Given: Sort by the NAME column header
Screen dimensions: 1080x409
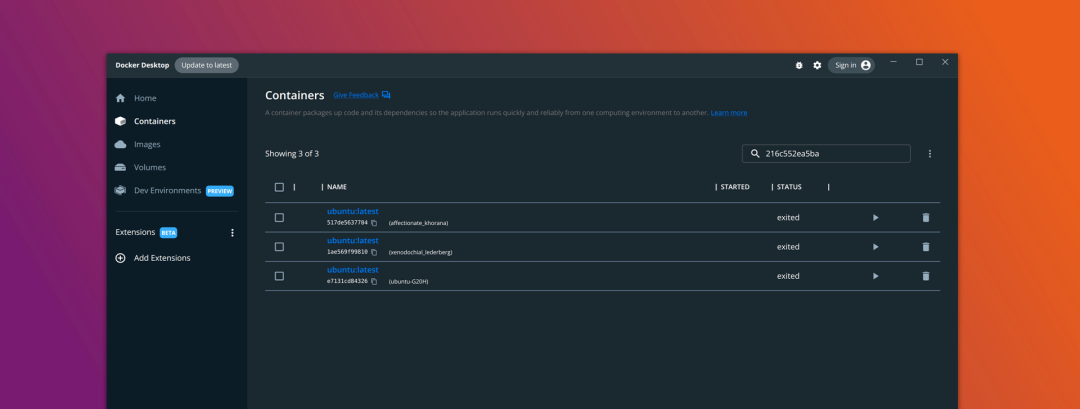Looking at the screenshot, I should 337,187.
